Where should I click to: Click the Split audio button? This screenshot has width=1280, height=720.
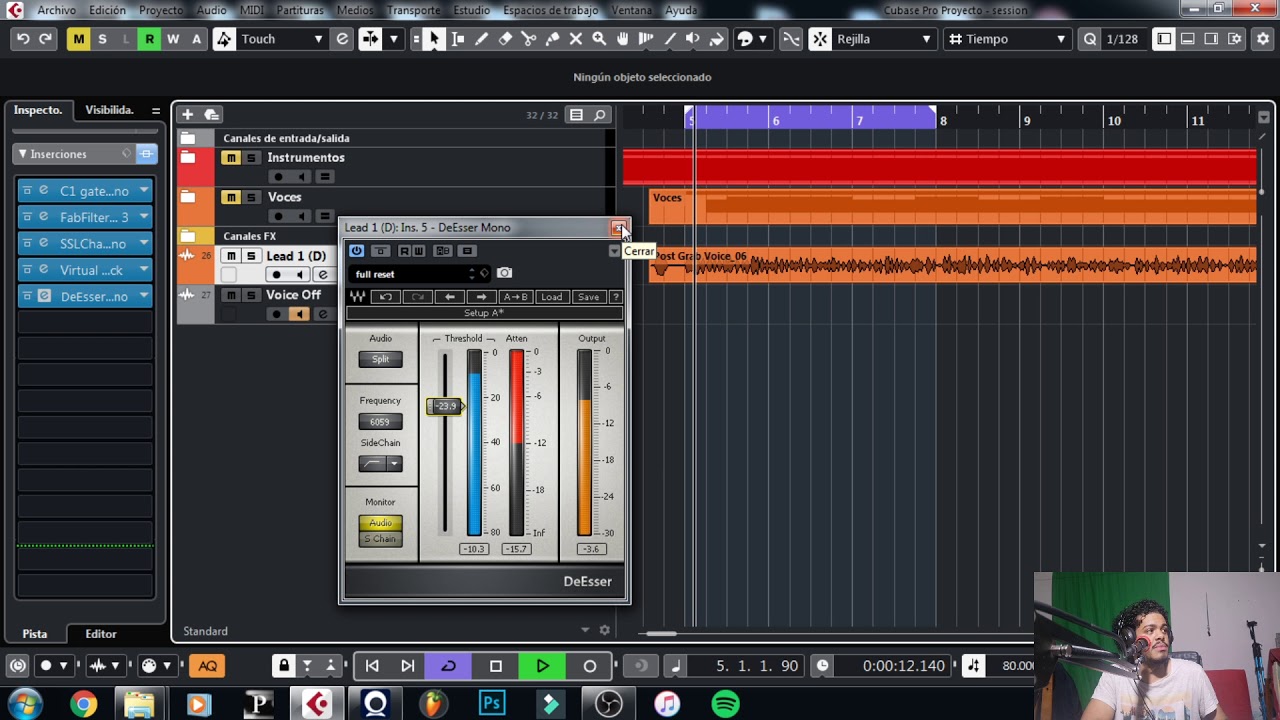pos(381,359)
